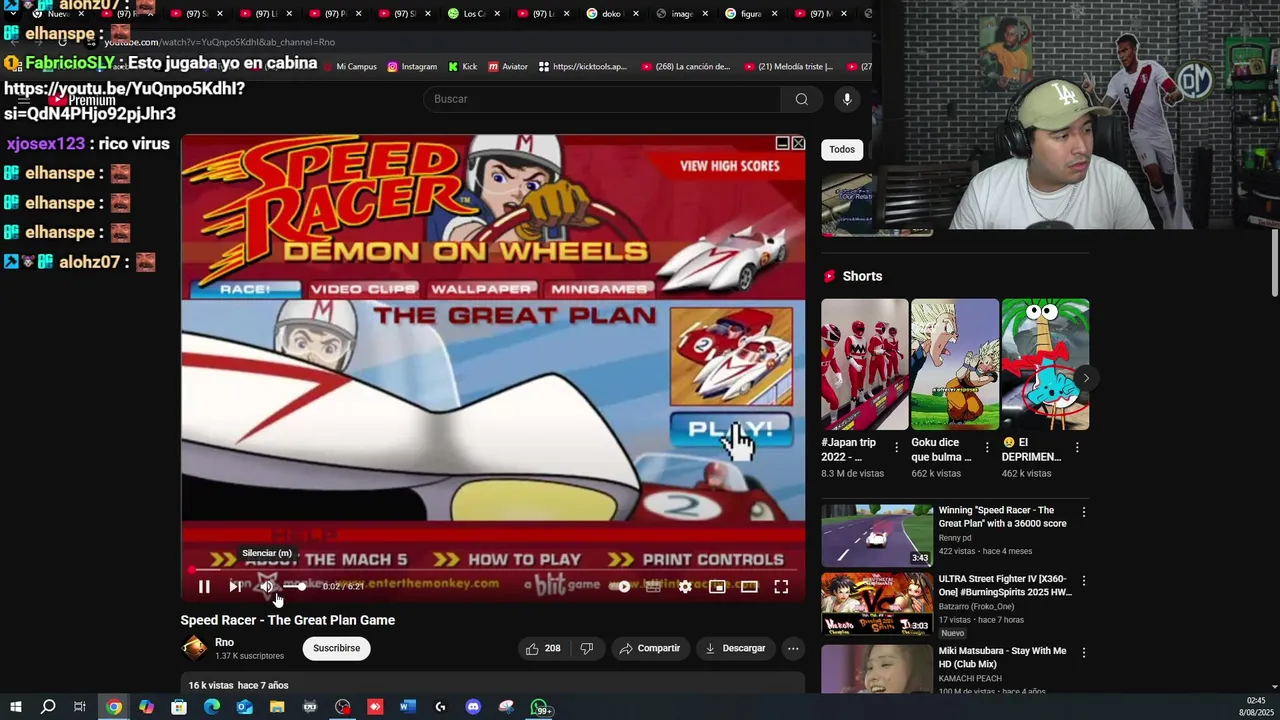Enter fullscreen video mode
This screenshot has width=1280, height=720.
(x=781, y=587)
